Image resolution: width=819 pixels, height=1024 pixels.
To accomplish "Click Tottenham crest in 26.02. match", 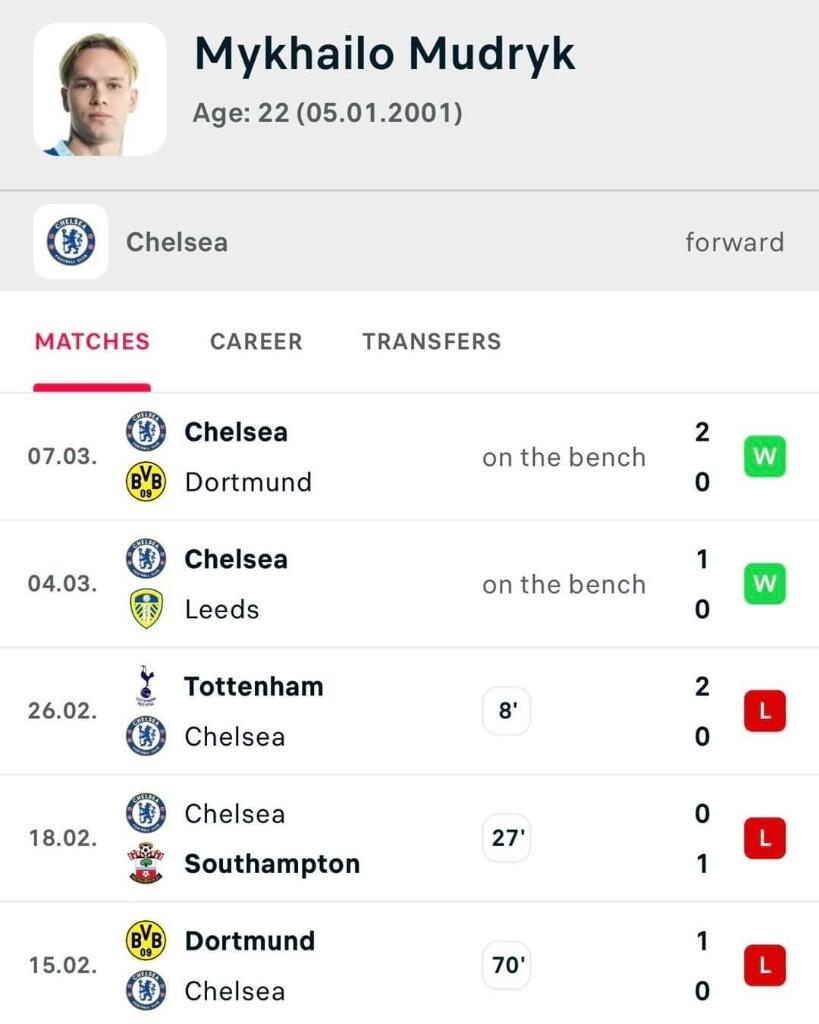I will (146, 685).
